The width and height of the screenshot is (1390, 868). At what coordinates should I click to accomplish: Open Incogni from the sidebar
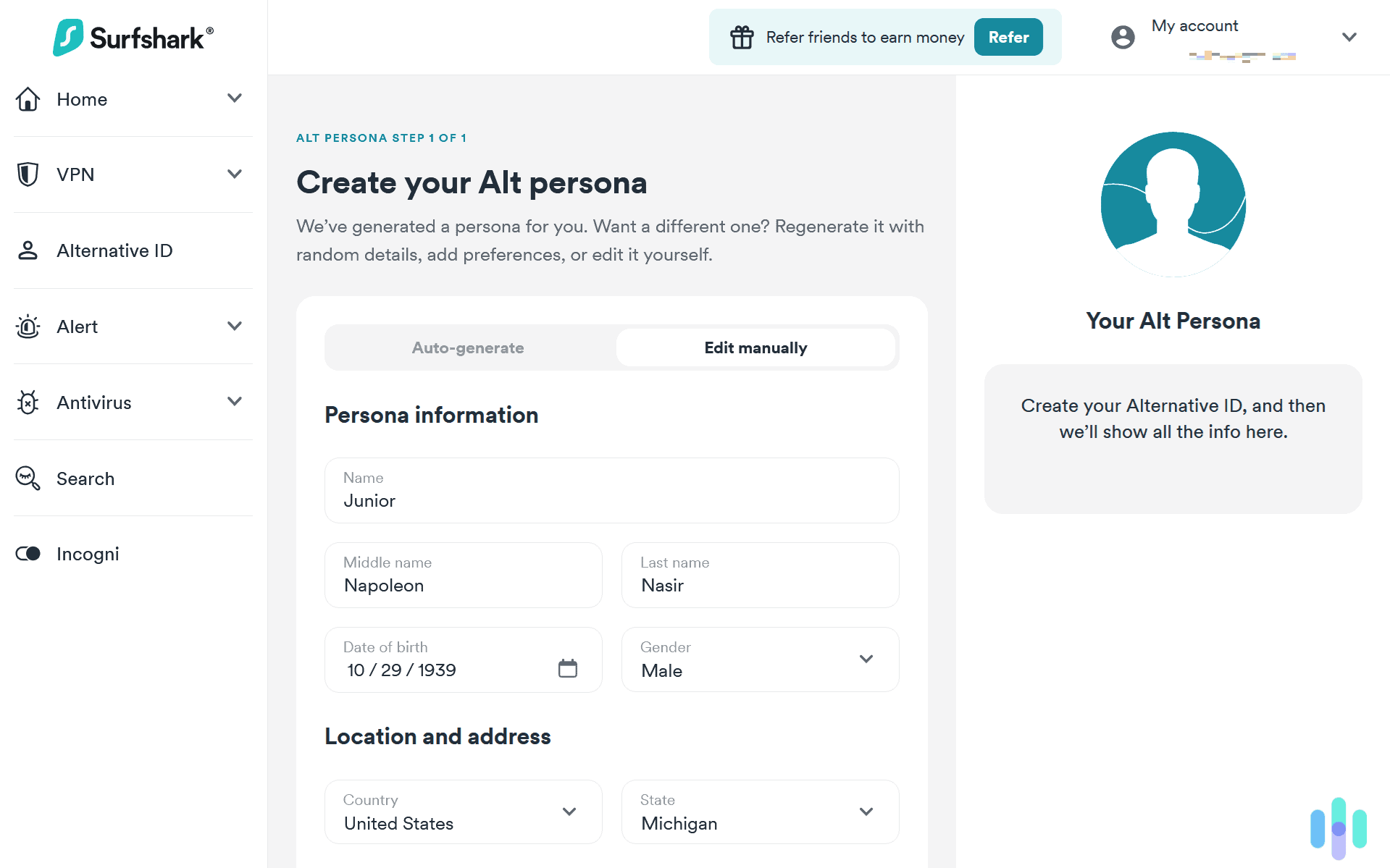[x=28, y=554]
